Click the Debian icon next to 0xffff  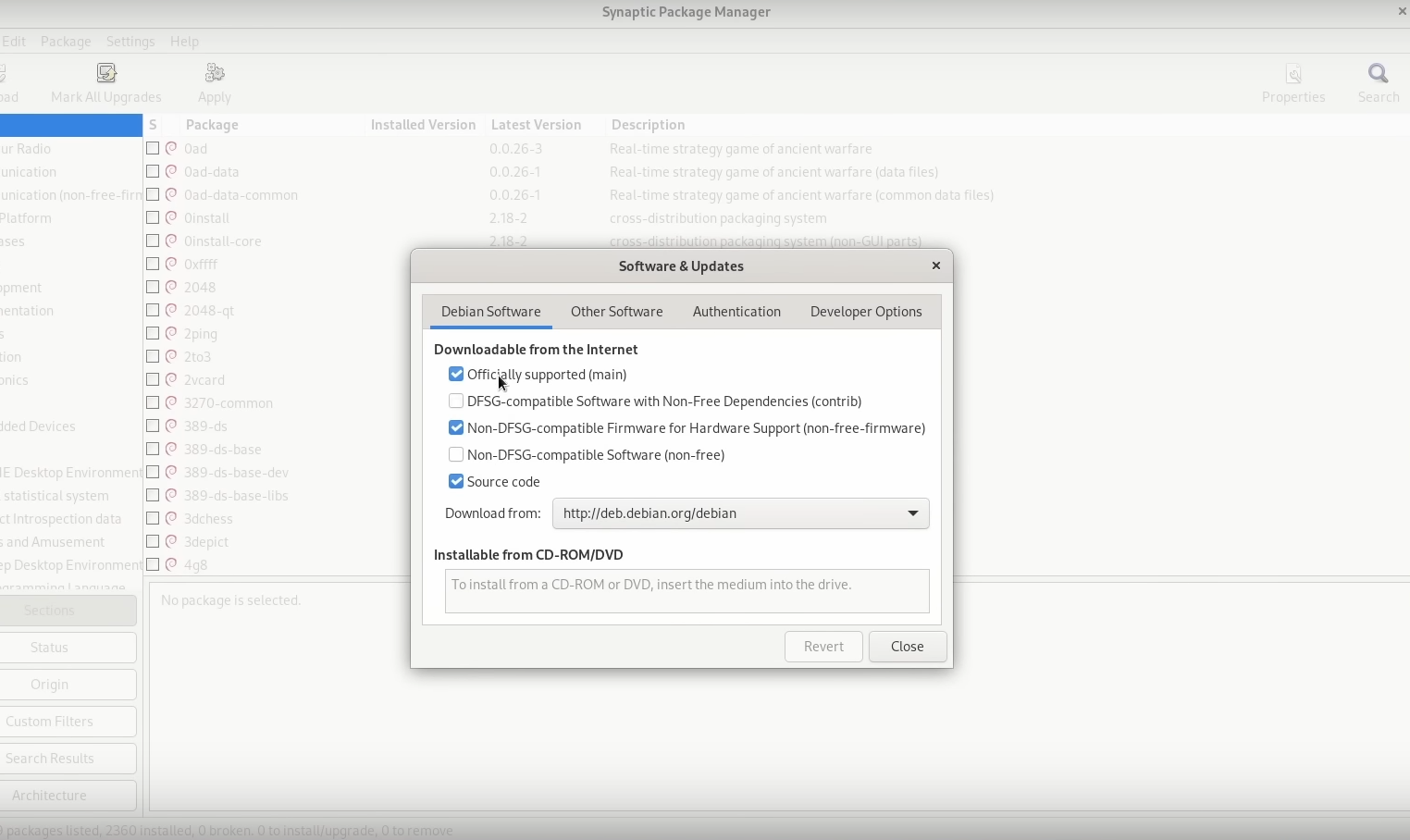pos(171,264)
